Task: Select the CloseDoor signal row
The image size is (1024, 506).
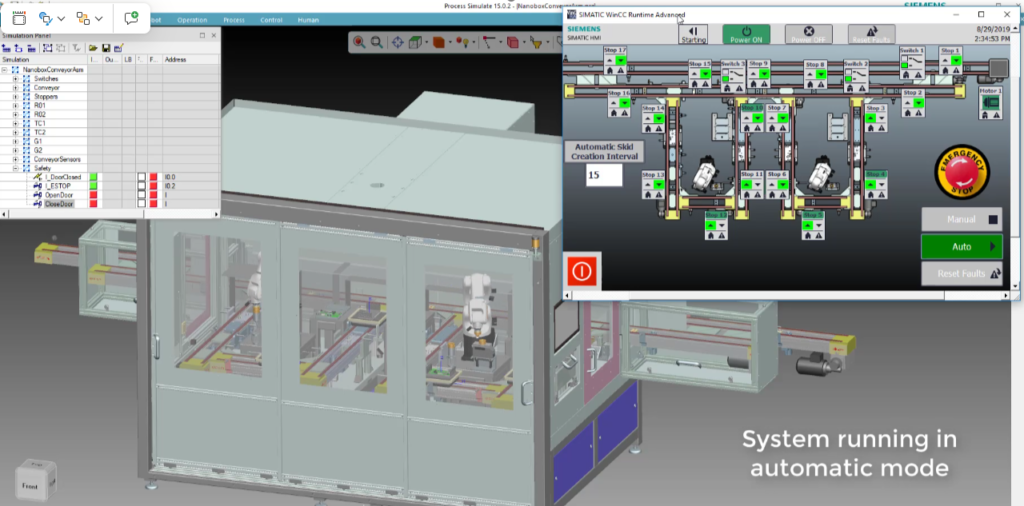Action: tap(59, 204)
